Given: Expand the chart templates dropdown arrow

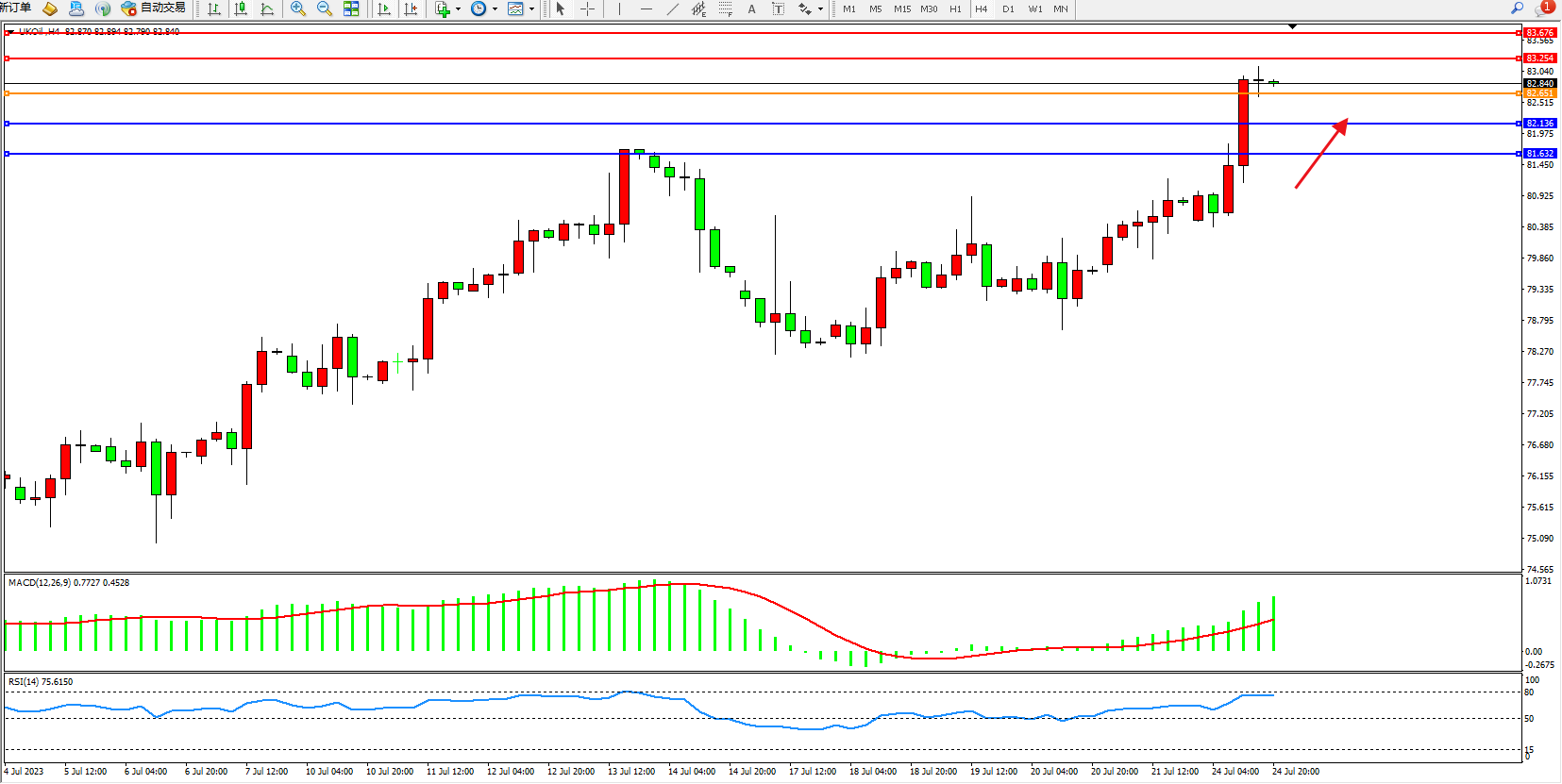Looking at the screenshot, I should coord(531,9).
